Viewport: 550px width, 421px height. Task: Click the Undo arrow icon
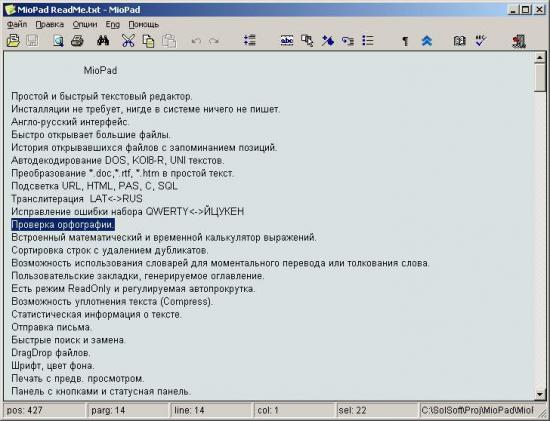click(196, 41)
